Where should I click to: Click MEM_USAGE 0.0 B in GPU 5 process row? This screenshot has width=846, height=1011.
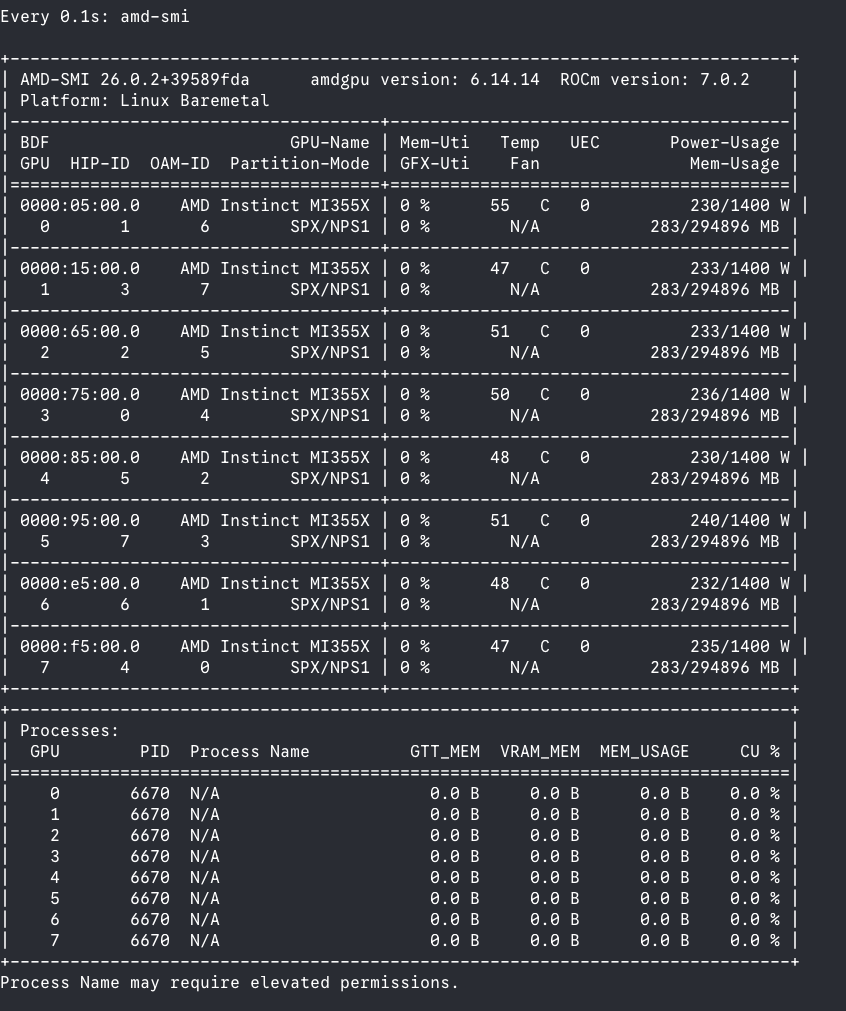664,899
